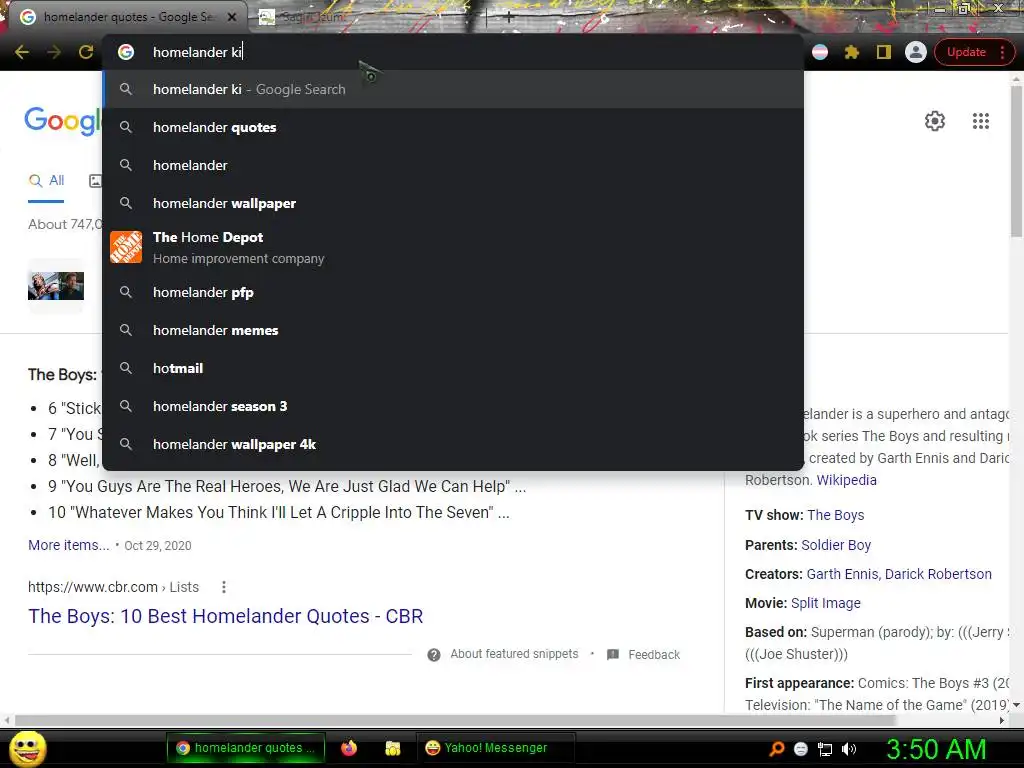Open the Garth Ennis creator link

point(844,574)
